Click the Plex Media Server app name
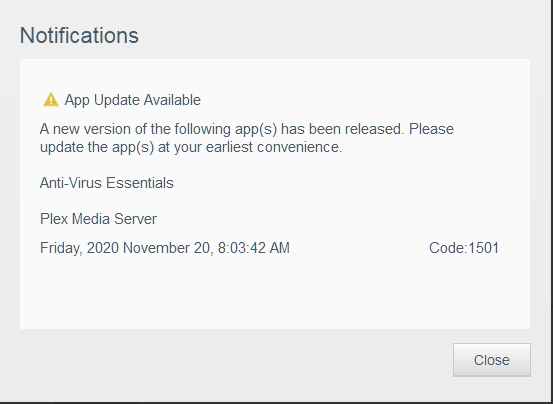 point(98,219)
